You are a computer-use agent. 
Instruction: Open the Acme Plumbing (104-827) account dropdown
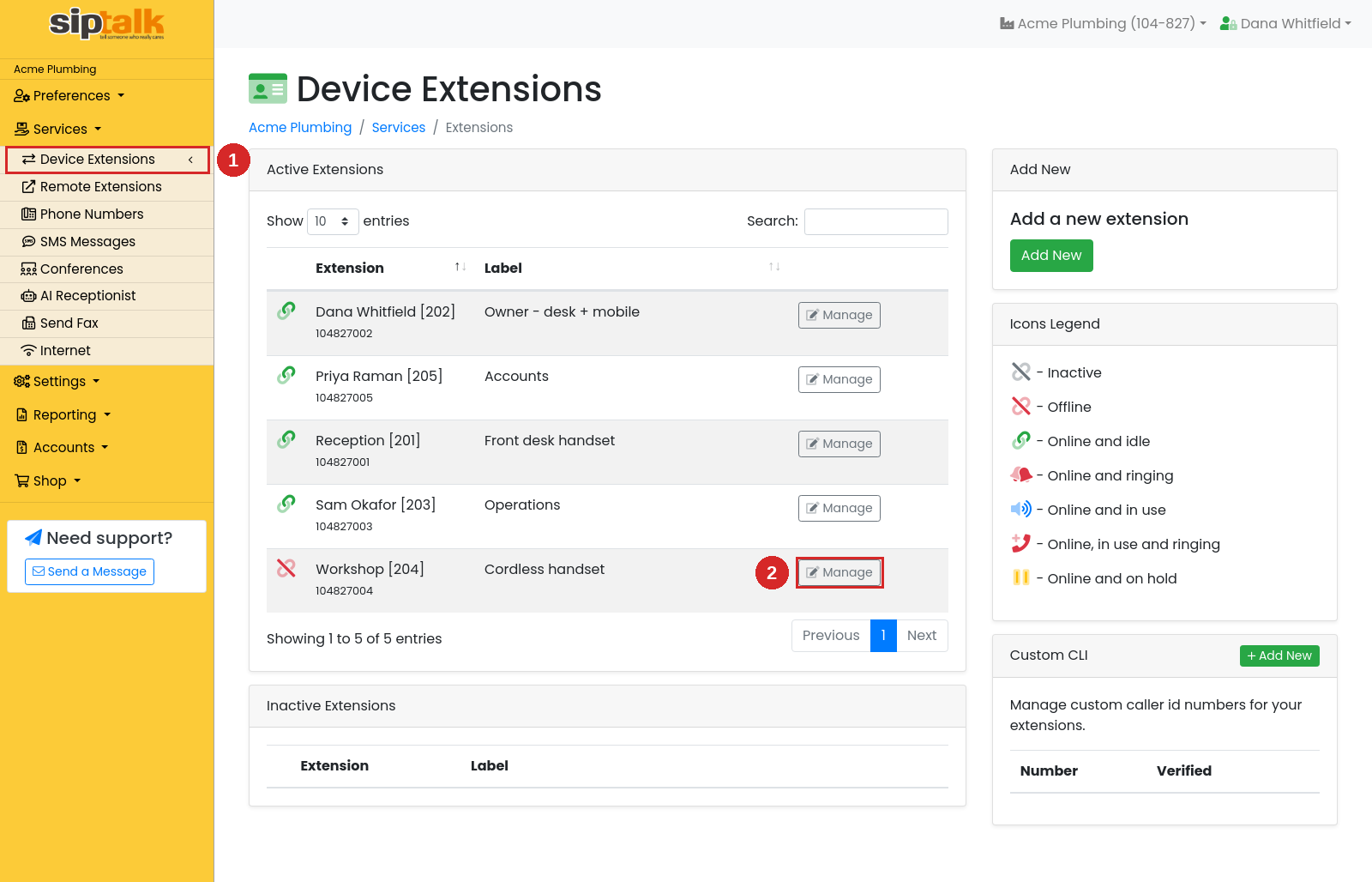(x=1103, y=23)
